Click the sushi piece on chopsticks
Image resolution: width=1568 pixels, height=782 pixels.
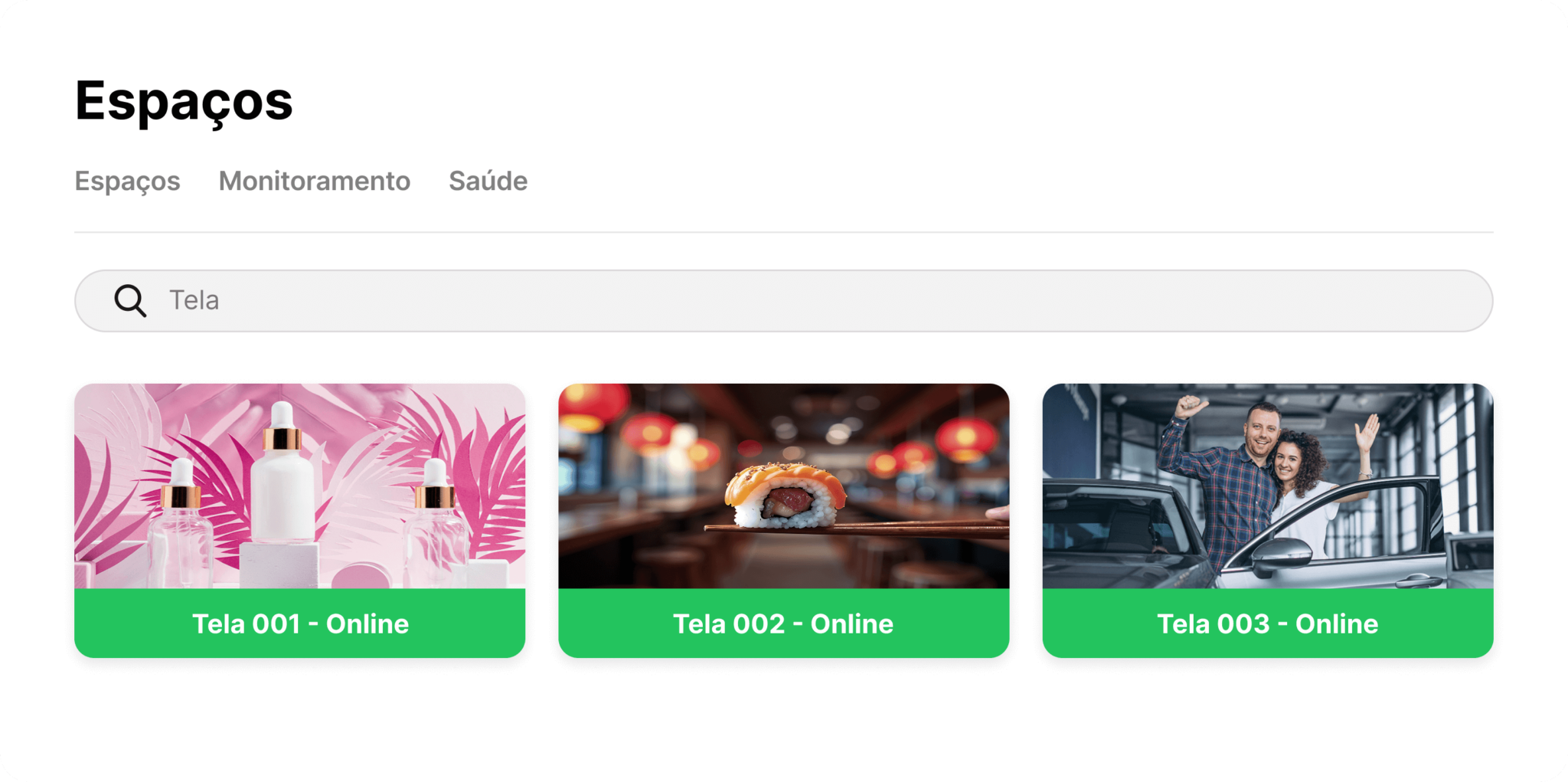tap(786, 496)
